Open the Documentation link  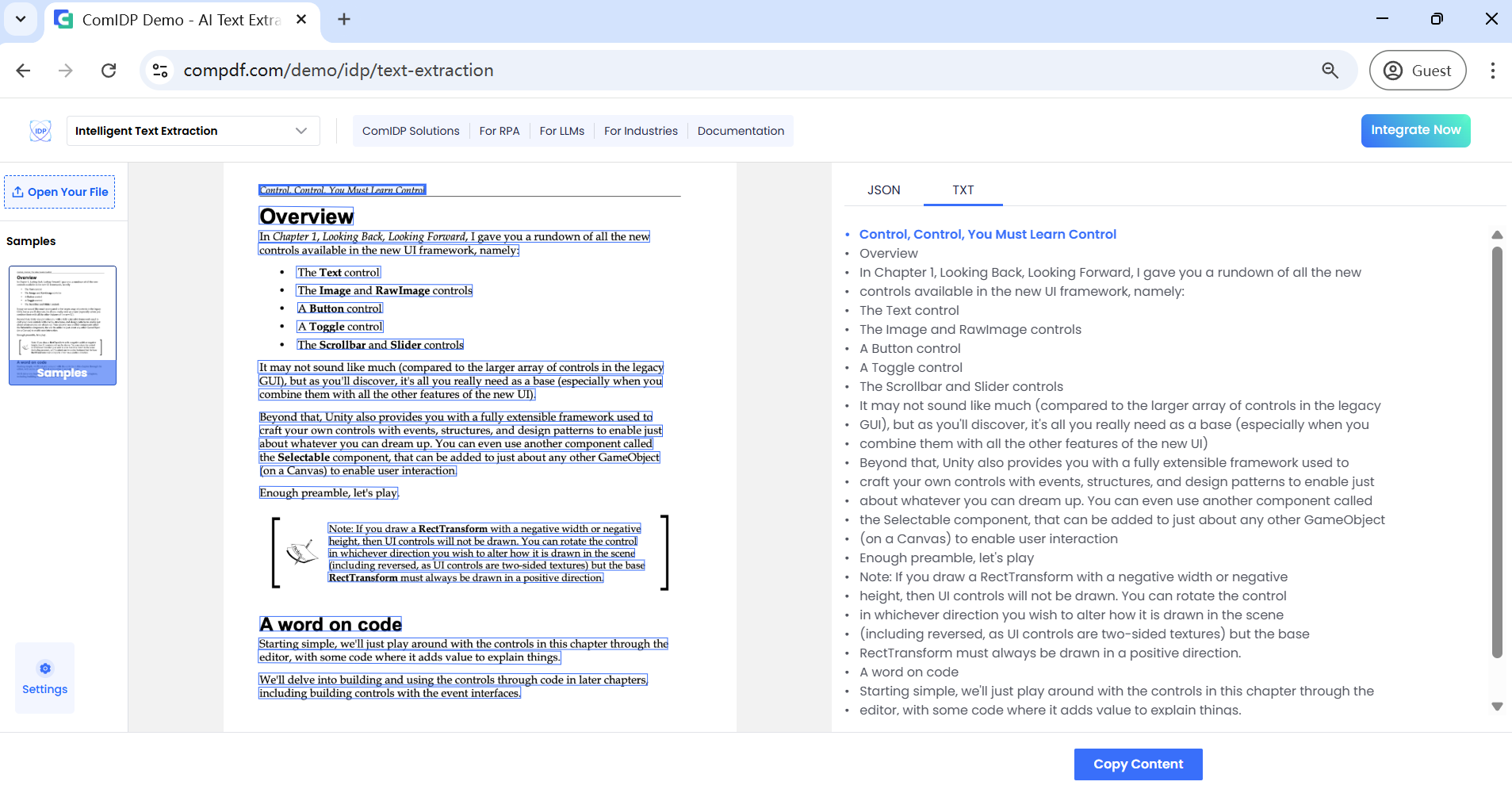pos(741,131)
